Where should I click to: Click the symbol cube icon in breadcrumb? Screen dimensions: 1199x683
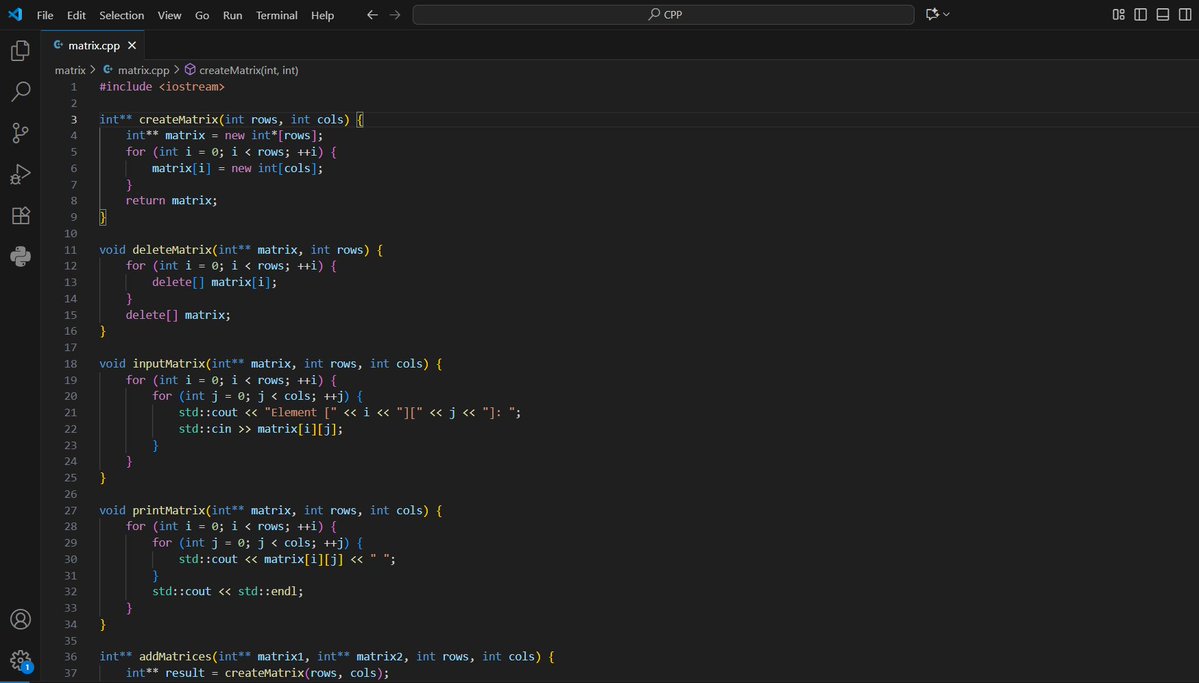190,70
